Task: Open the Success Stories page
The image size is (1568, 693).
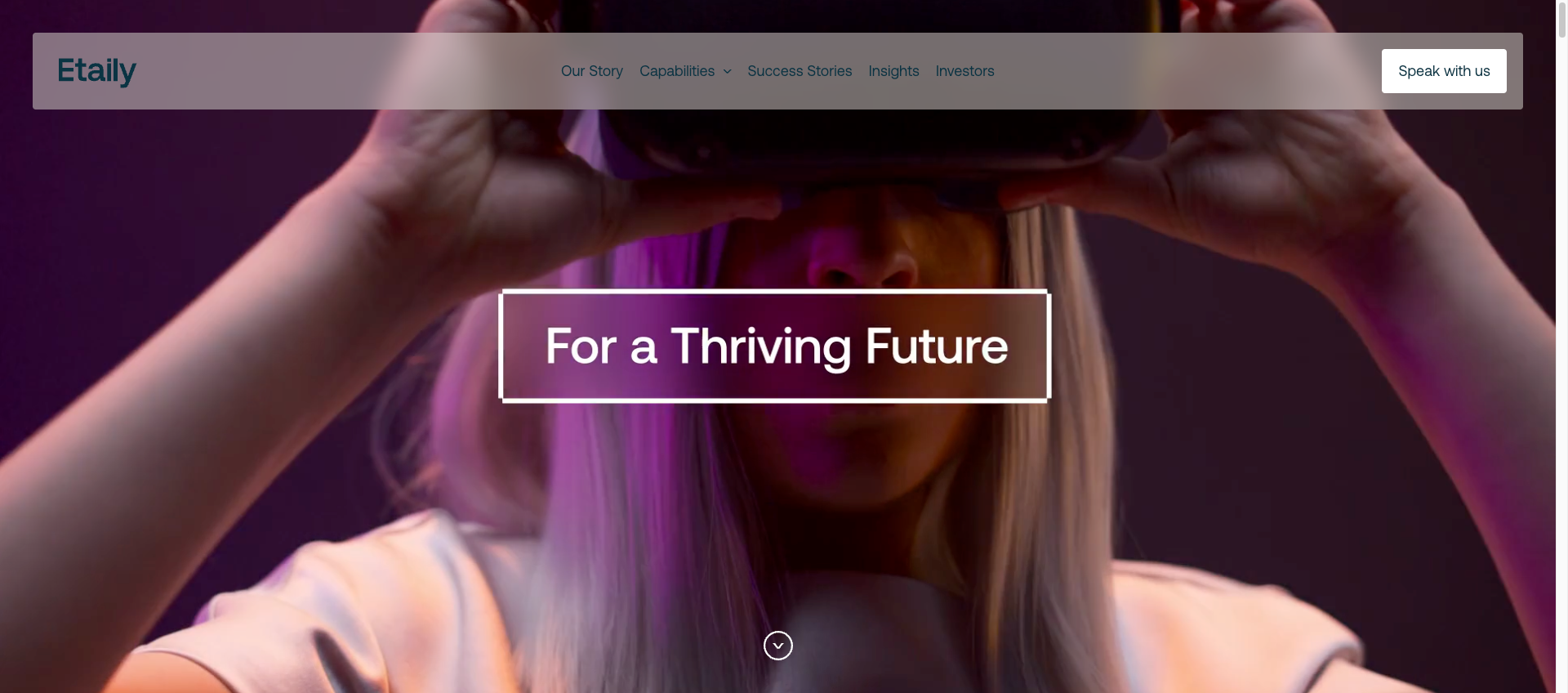Action: (800, 71)
